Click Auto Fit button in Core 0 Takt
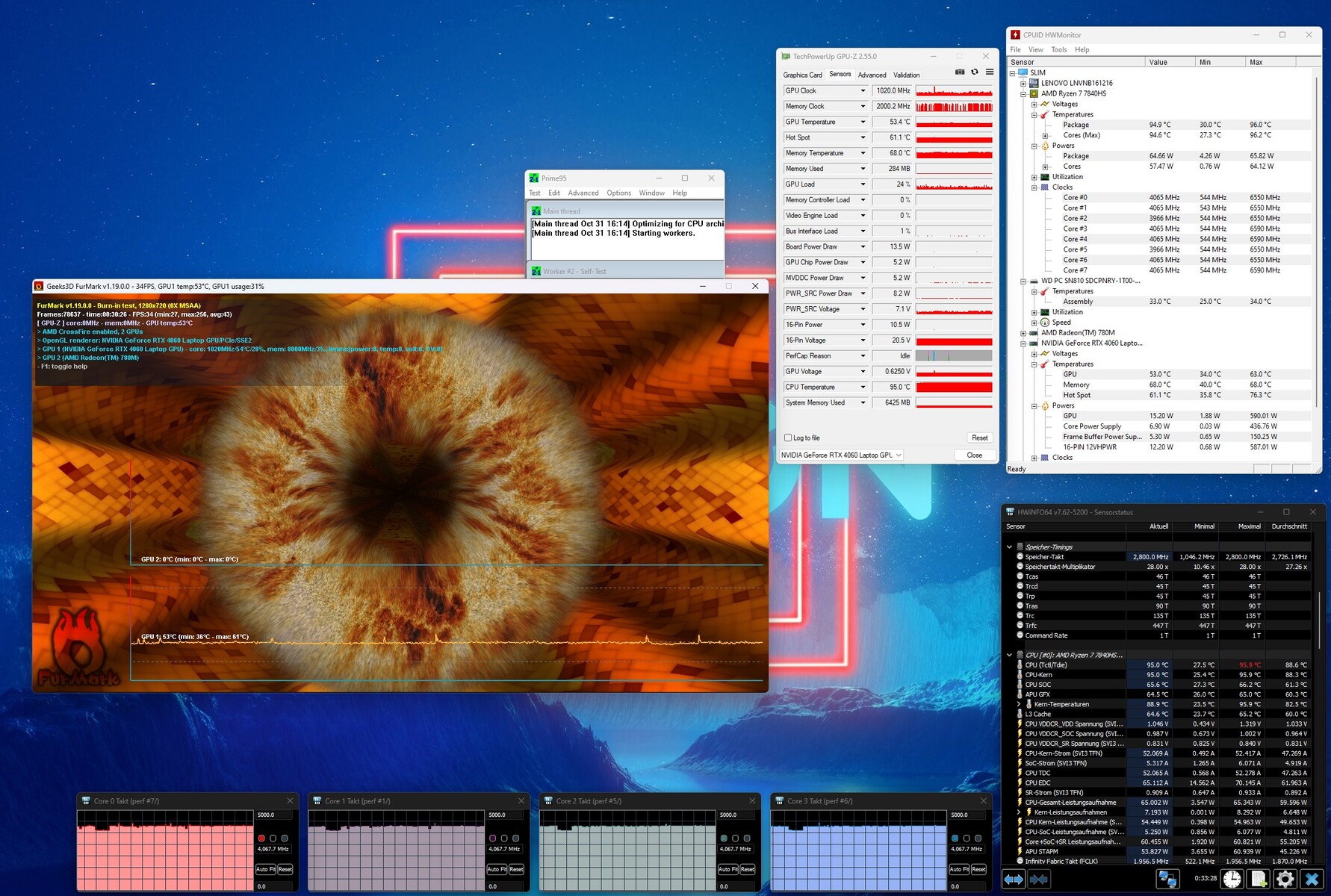This screenshot has height=896, width=1331. pyautogui.click(x=266, y=869)
